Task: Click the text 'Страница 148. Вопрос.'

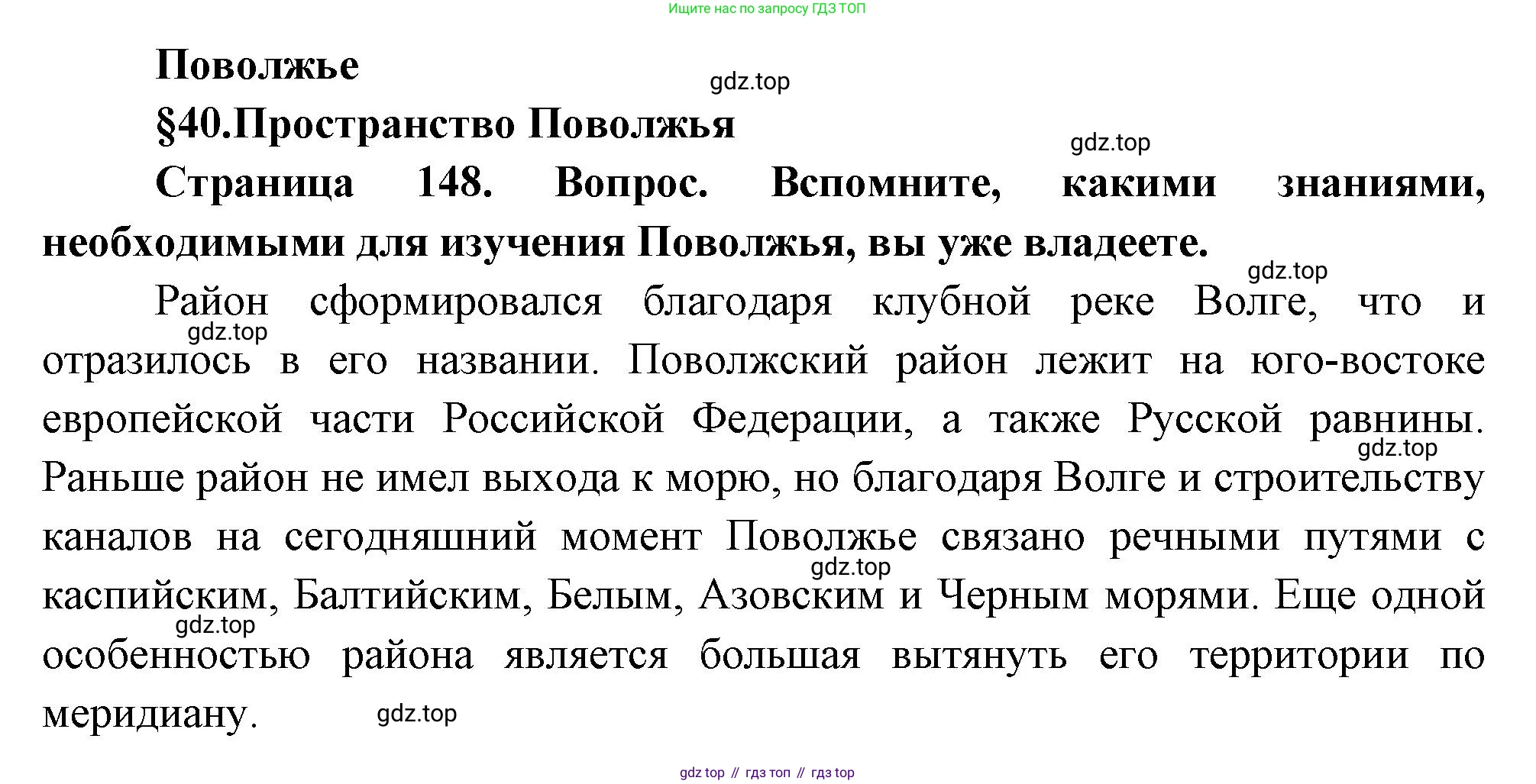Action: pos(432,184)
